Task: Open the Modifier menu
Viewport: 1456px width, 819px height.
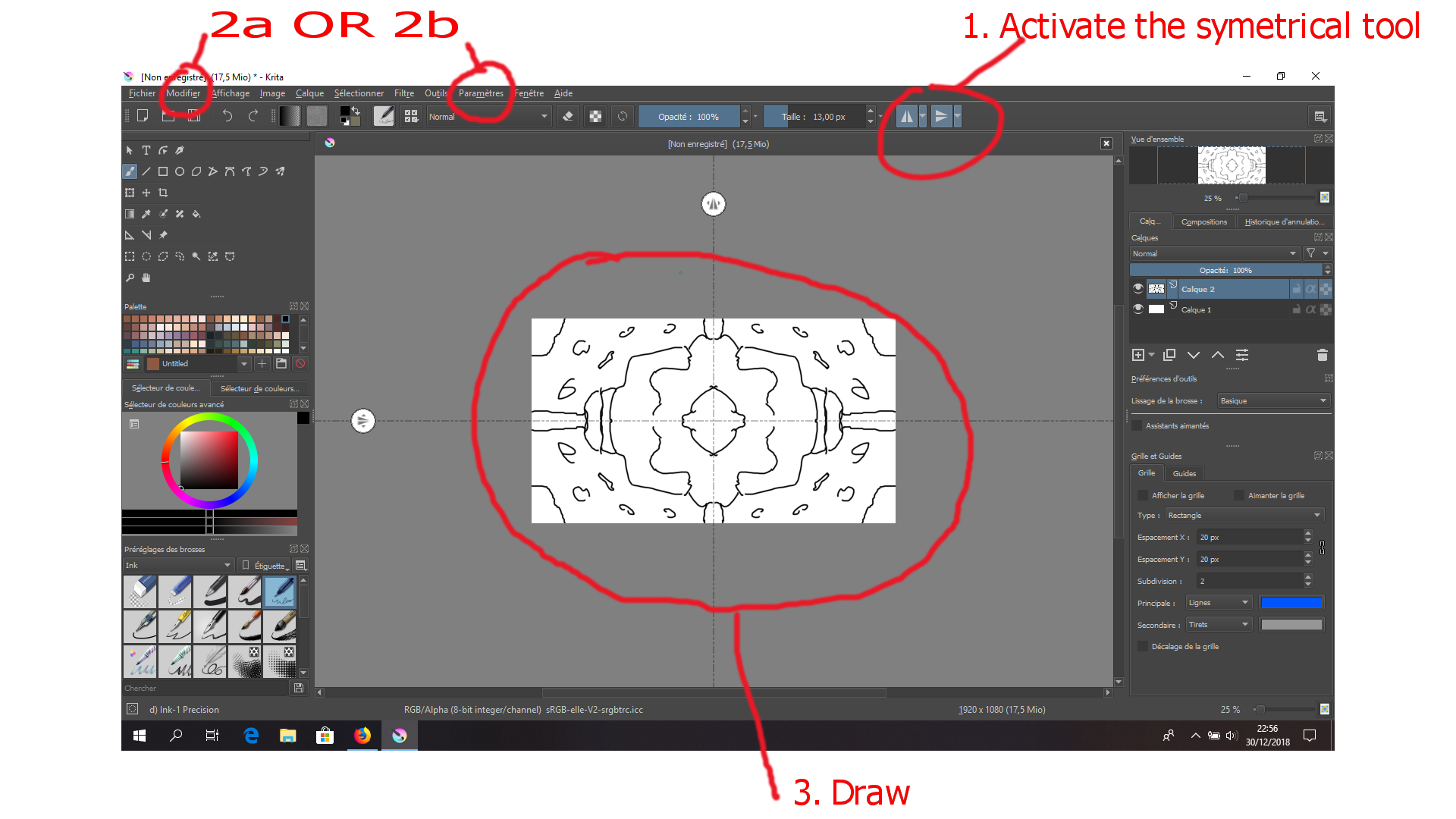Action: 184,93
